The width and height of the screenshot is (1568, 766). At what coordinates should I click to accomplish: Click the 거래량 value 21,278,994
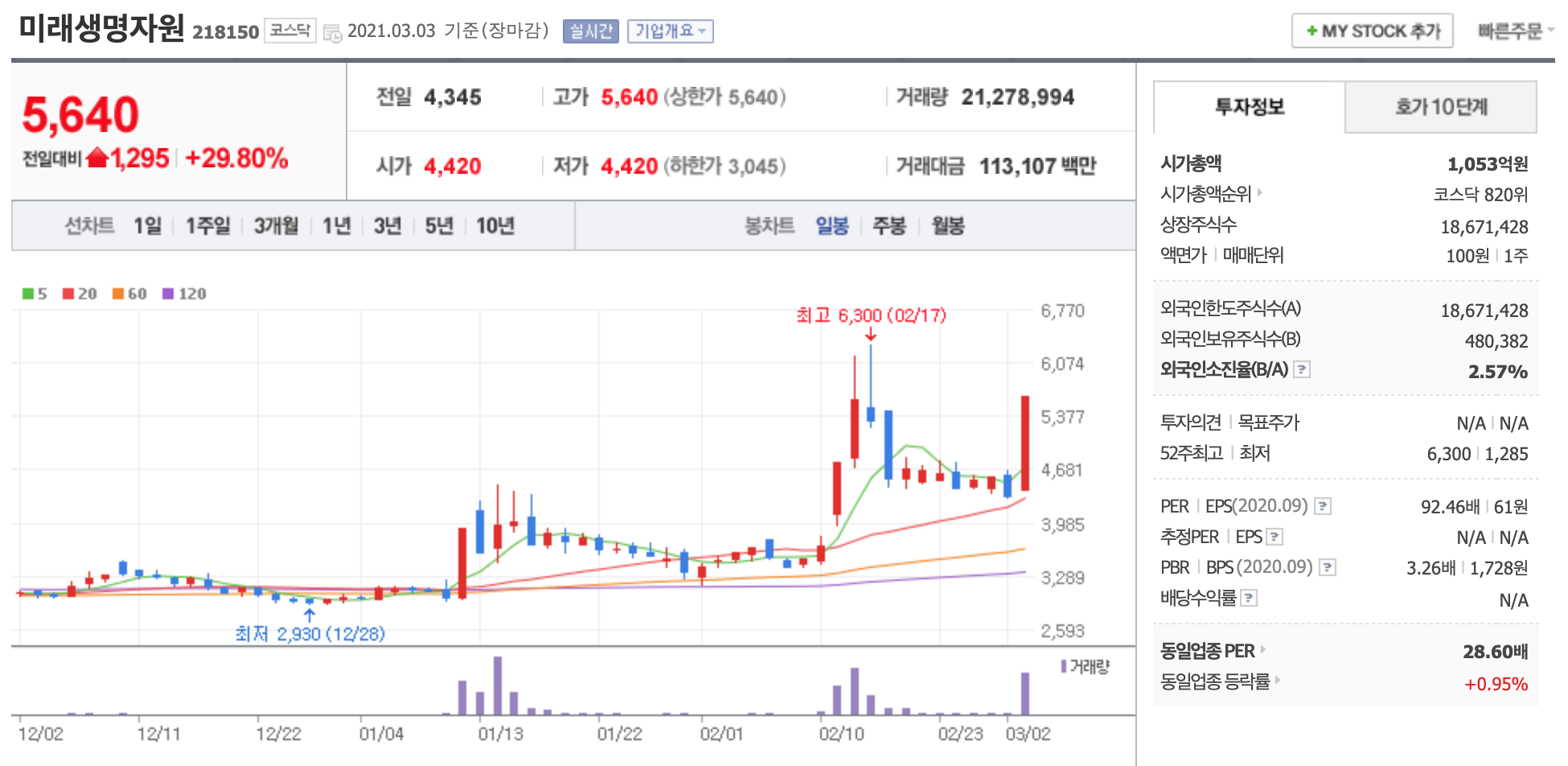click(1017, 97)
